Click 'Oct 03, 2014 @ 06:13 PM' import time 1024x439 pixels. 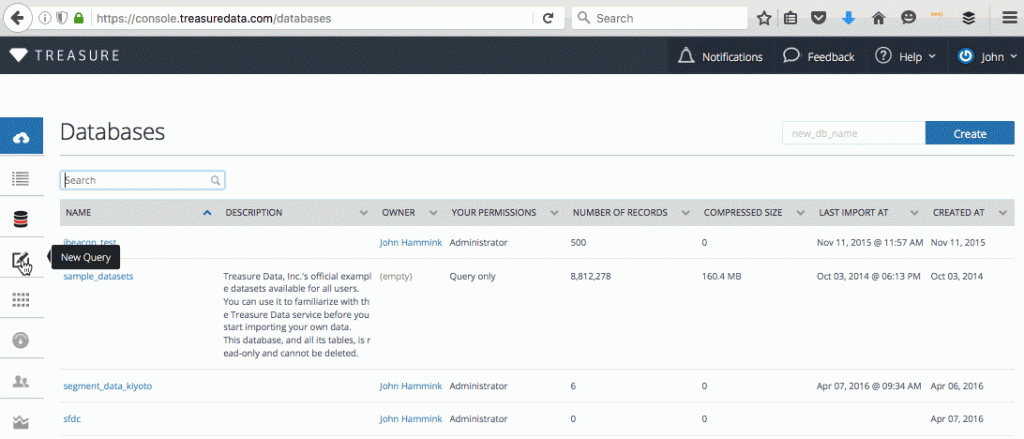point(869,276)
